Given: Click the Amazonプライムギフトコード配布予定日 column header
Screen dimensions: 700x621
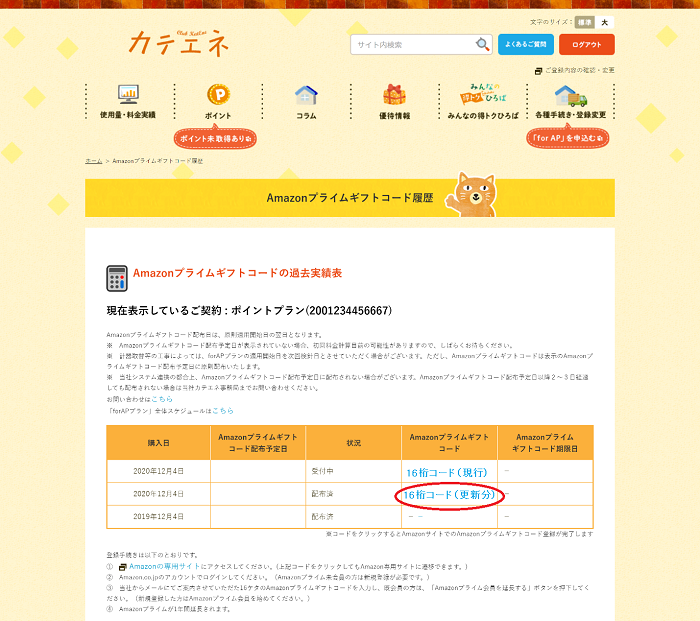Looking at the screenshot, I should [x=258, y=443].
